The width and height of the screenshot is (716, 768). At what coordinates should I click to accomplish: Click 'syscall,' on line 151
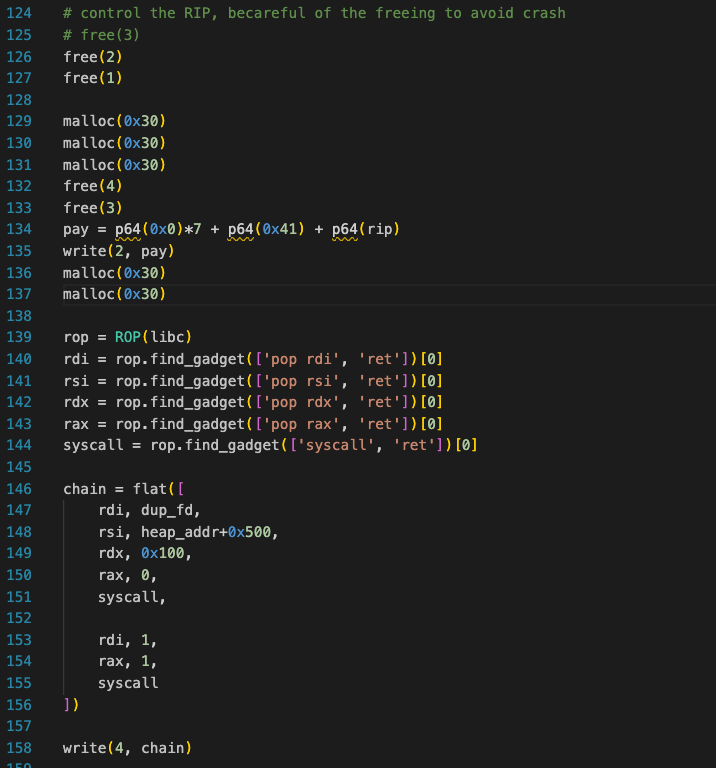pos(132,597)
